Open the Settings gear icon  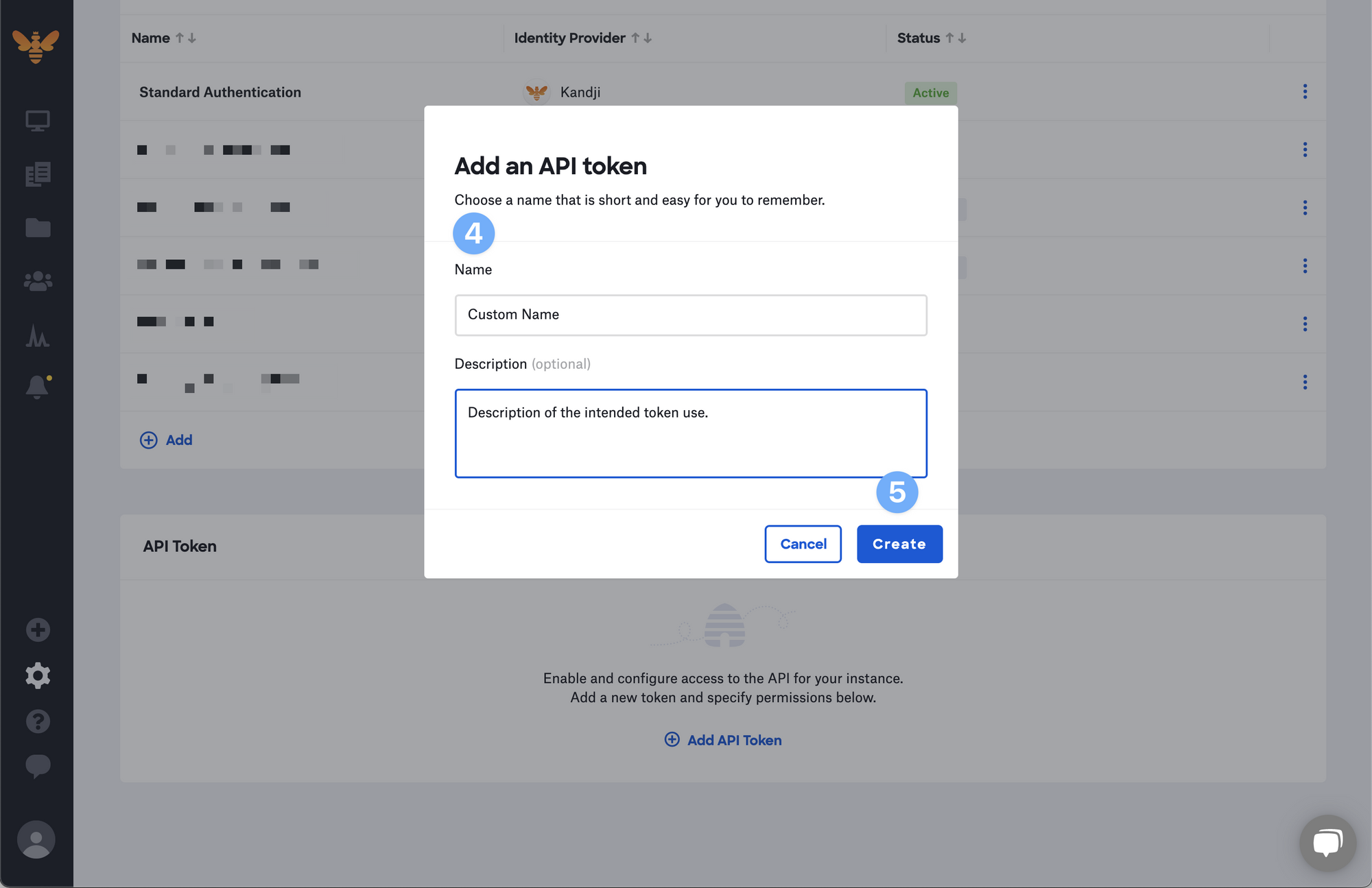pyautogui.click(x=38, y=675)
